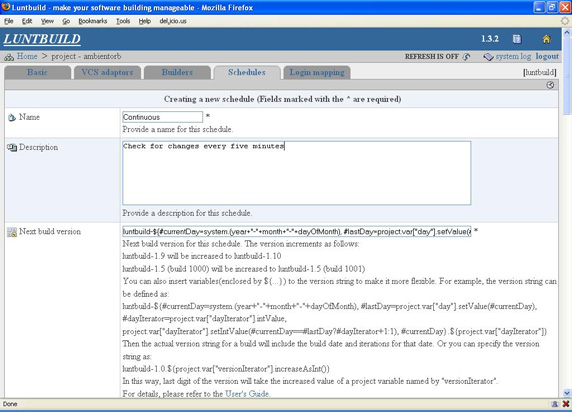
Task: Click the LUNTBUILD logo link
Action: (x=42, y=39)
